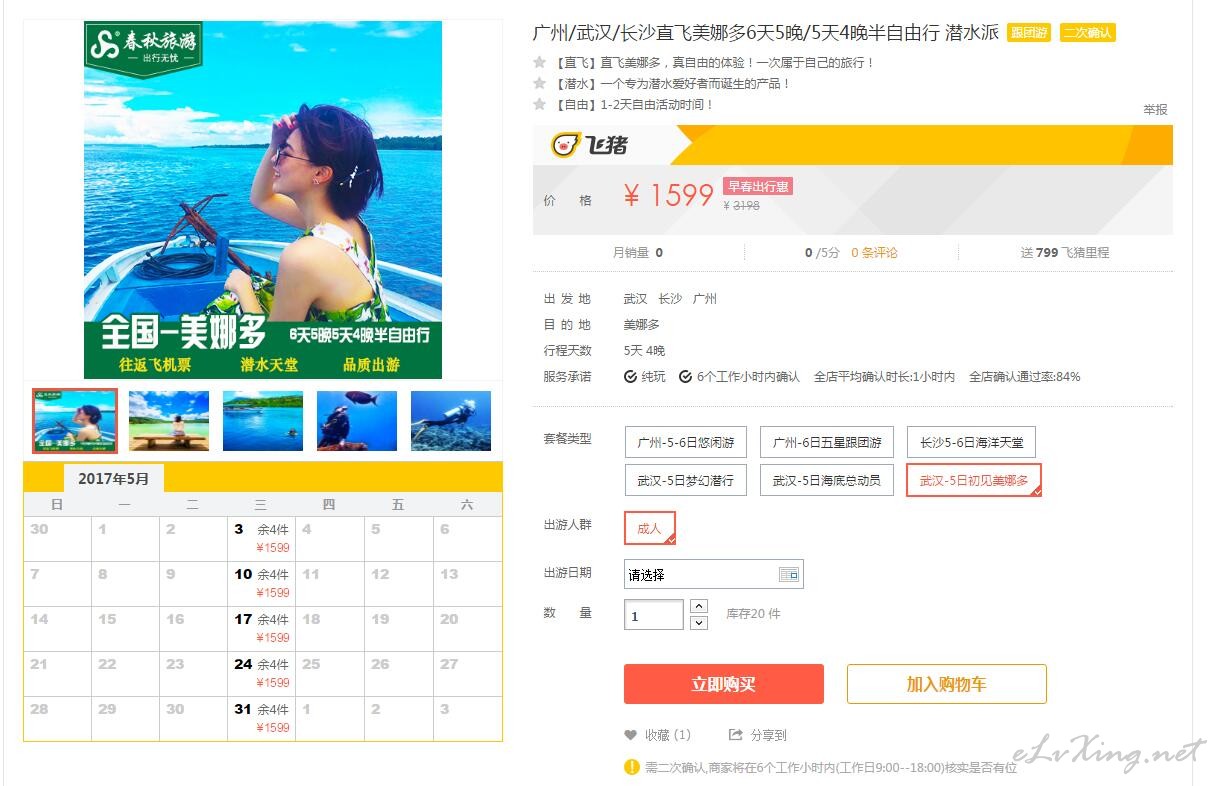The image size is (1217, 786).
Task: Click the heart favorite icon
Action: pos(630,735)
